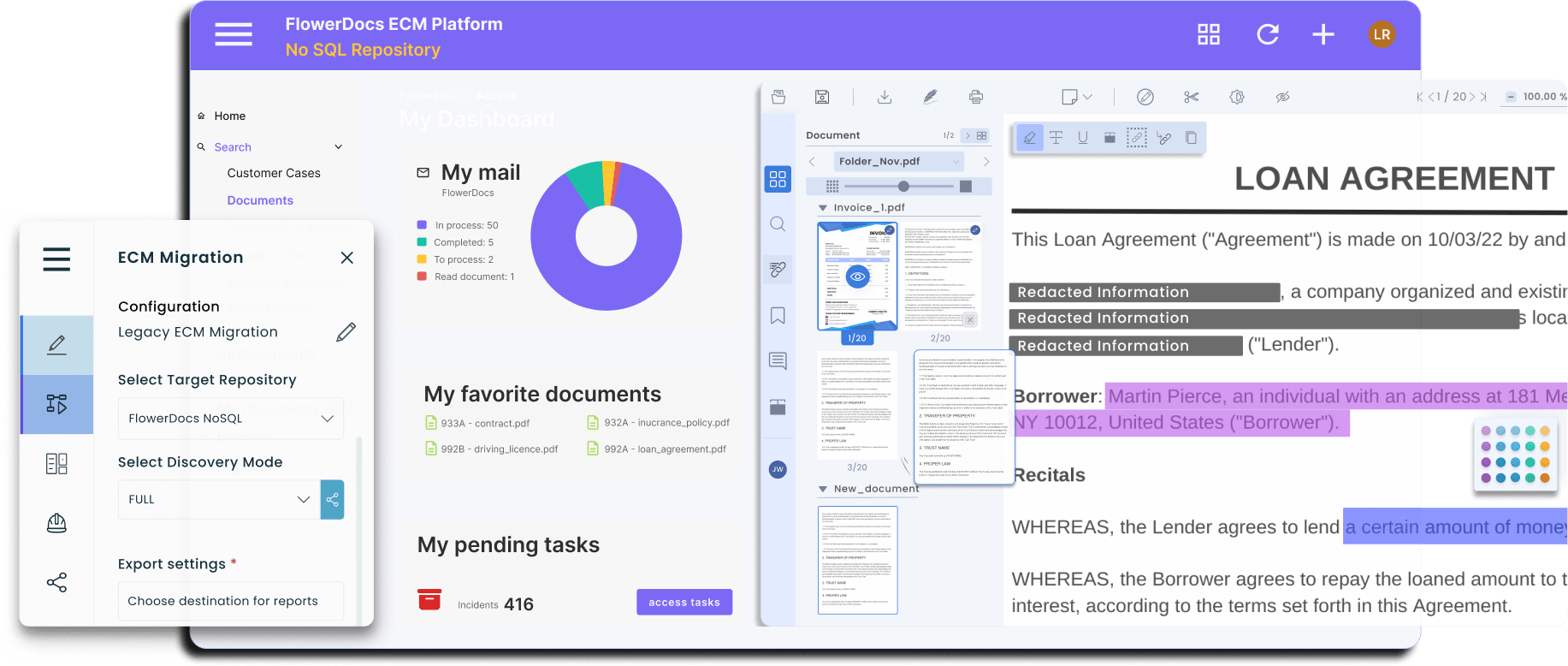Open the FULL discovery mode dropdown
1568x666 pixels.
coord(219,499)
